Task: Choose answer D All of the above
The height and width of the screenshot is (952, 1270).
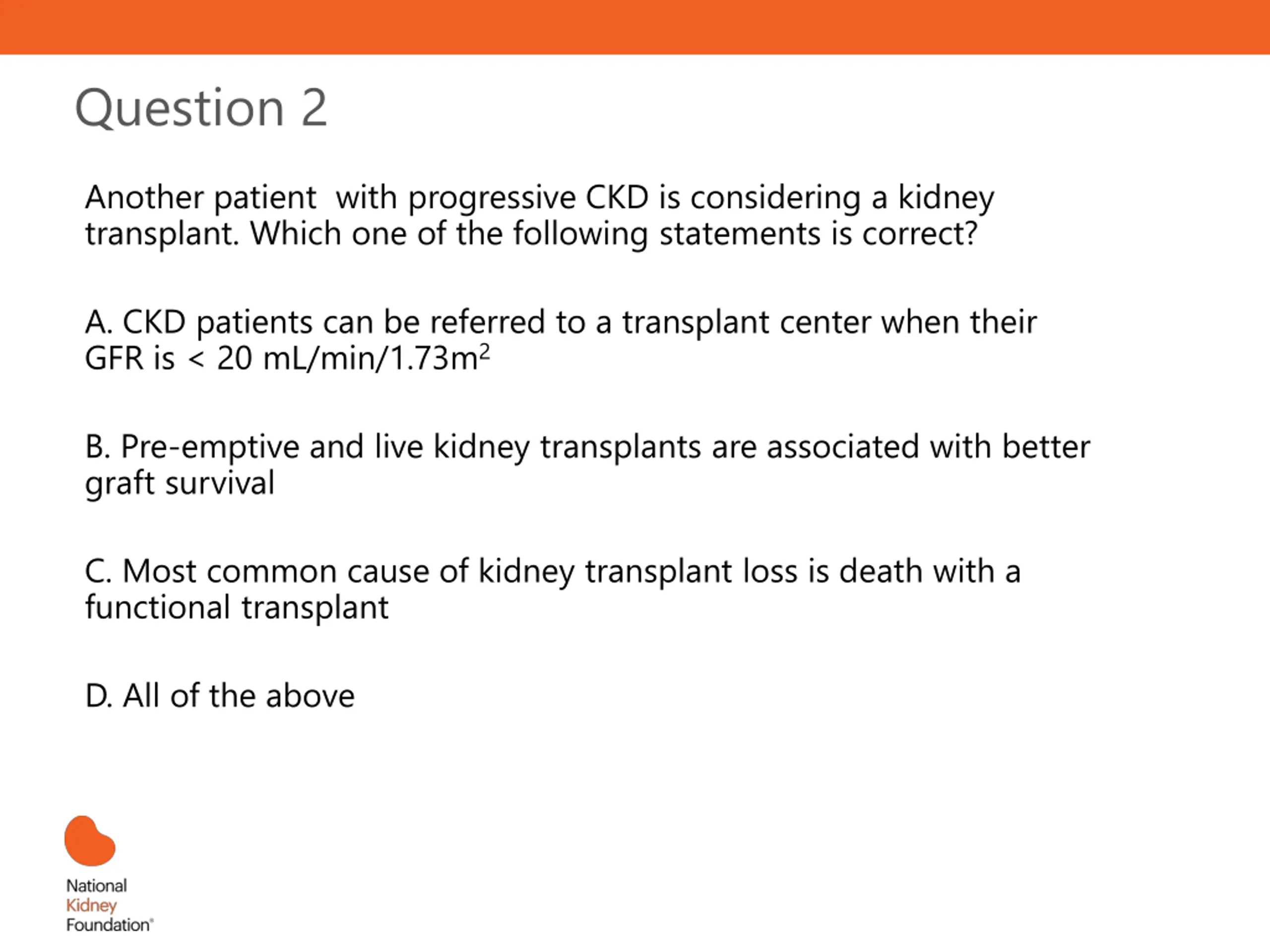Action: tap(219, 696)
